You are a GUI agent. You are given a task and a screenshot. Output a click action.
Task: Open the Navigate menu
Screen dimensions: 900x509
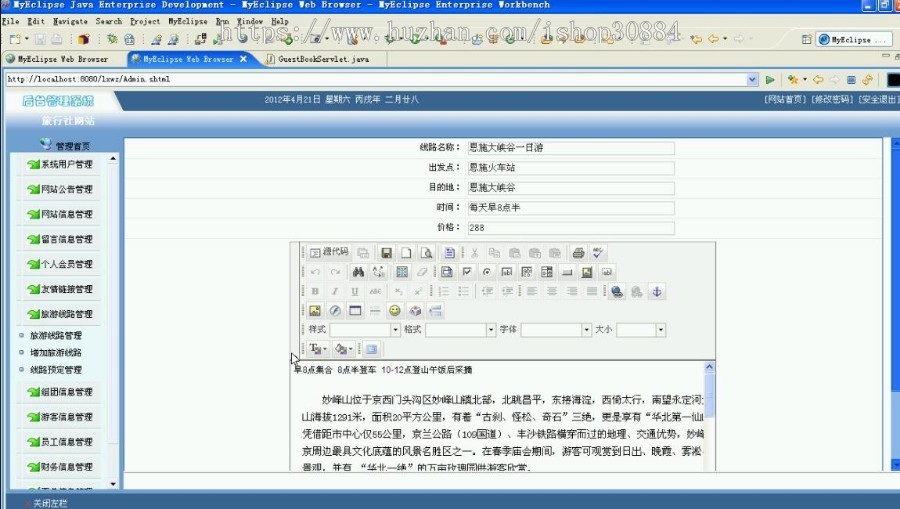click(x=70, y=21)
